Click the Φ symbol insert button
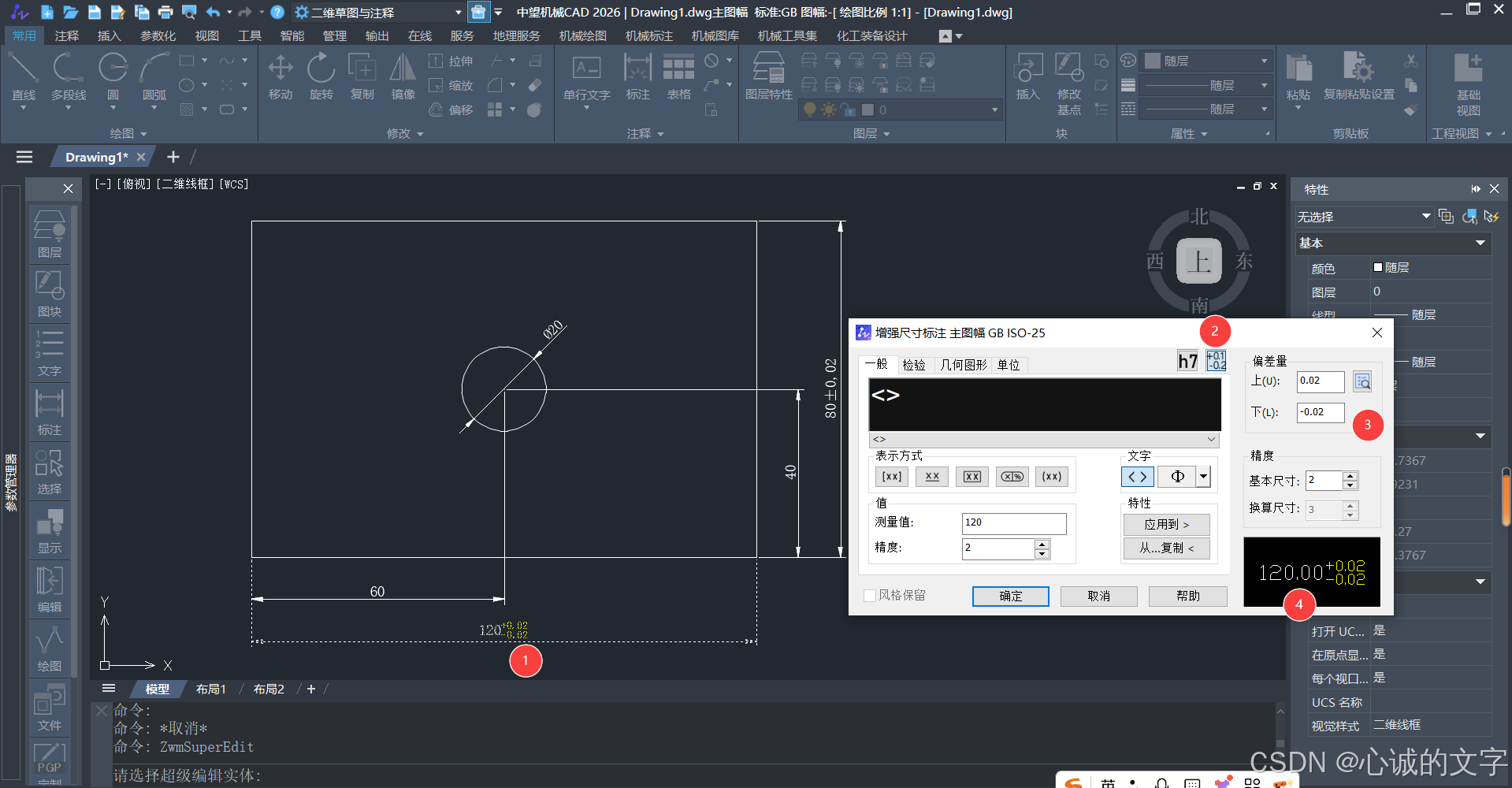Viewport: 1512px width, 788px height. pyautogui.click(x=1177, y=477)
